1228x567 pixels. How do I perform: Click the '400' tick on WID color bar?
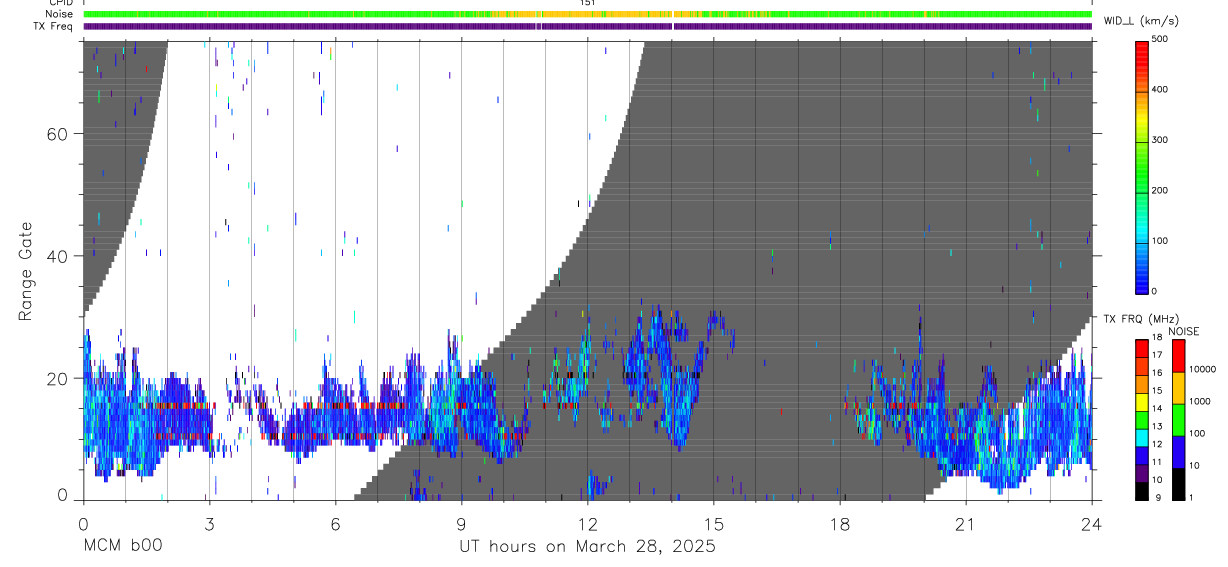[x=1160, y=89]
